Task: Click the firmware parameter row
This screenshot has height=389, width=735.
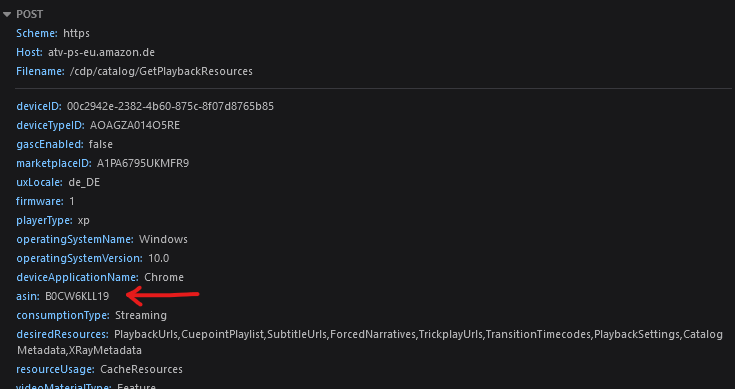Action: coord(45,202)
